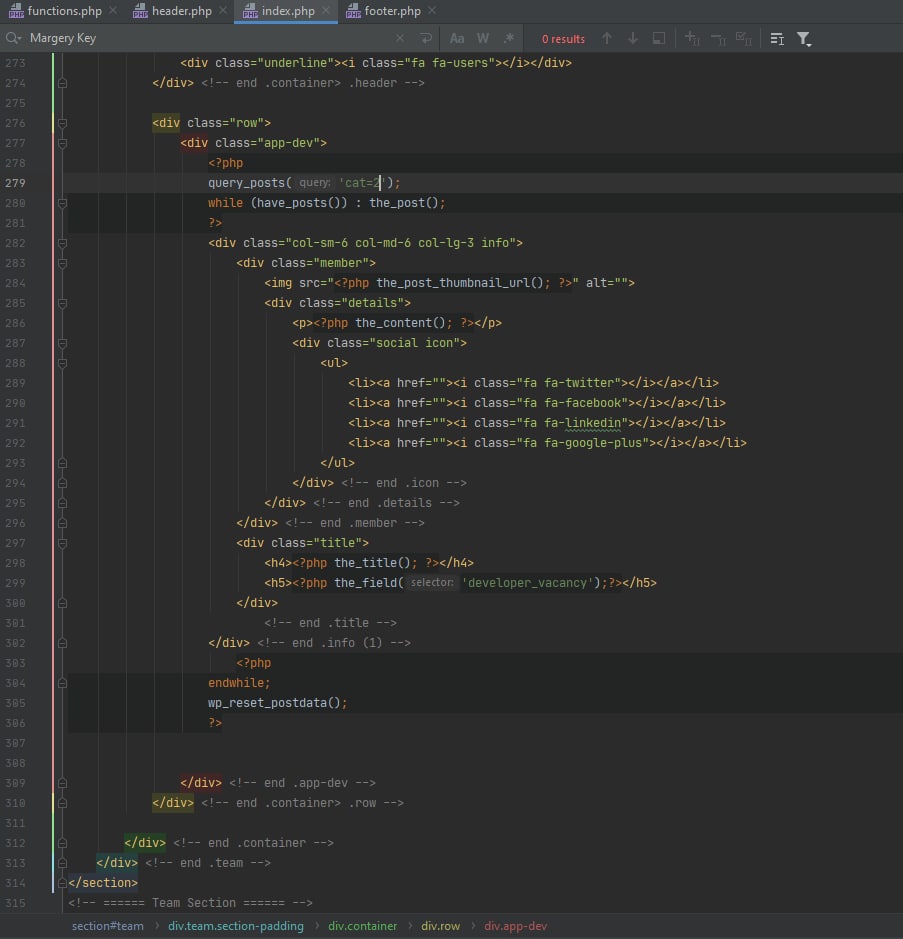The height and width of the screenshot is (939, 903).
Task: Toggle Match Case in find bar
Action: point(457,39)
